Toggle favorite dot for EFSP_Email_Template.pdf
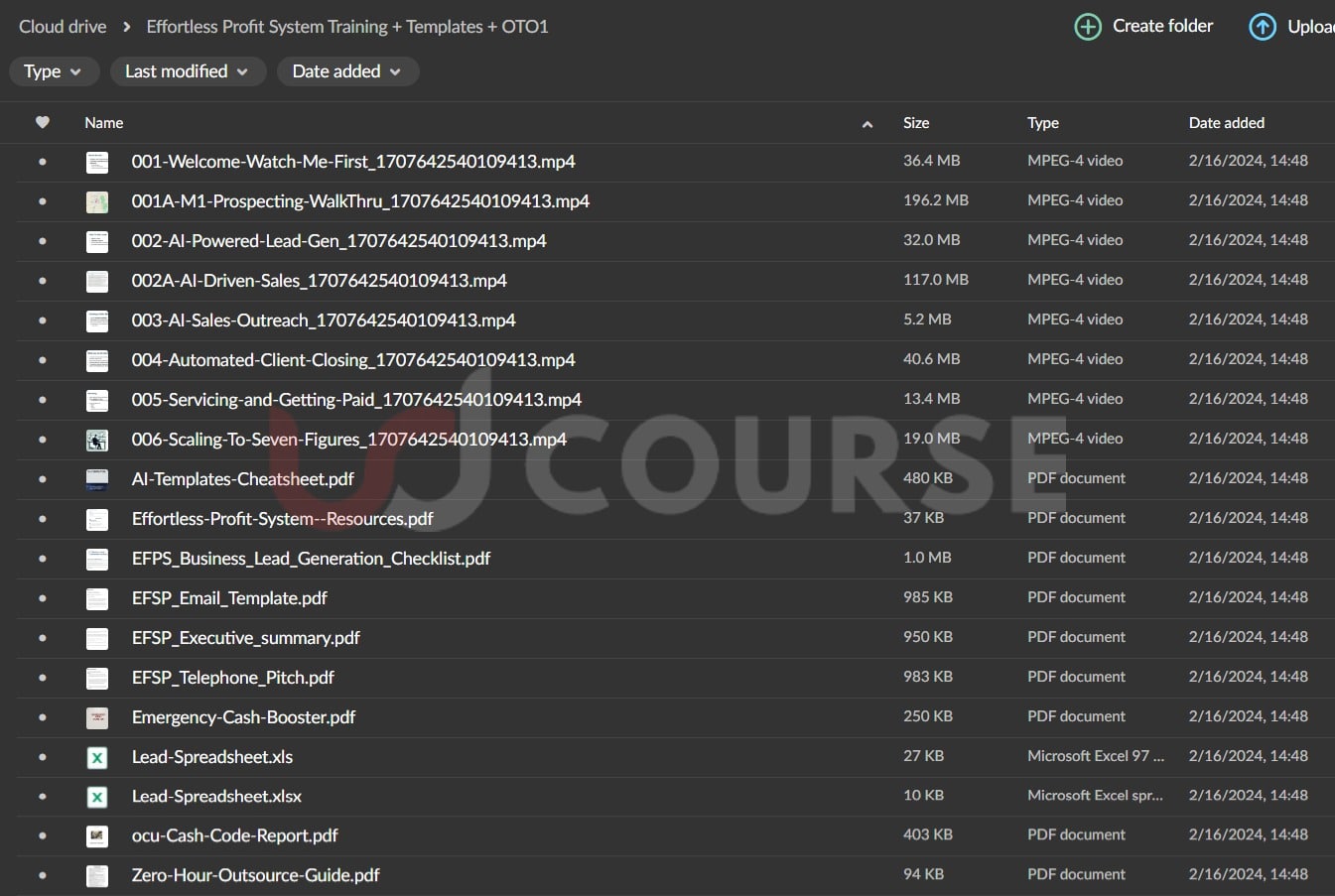Viewport: 1335px width, 896px height. tap(42, 598)
